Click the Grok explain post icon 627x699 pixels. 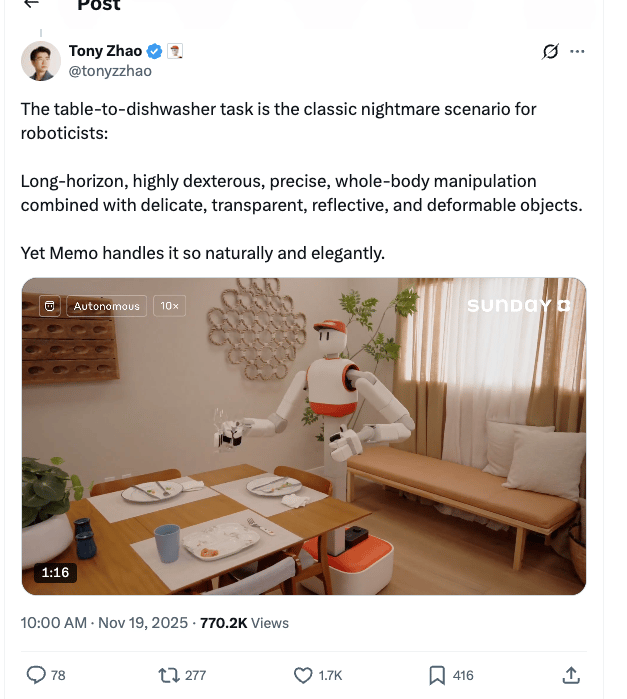pos(550,52)
